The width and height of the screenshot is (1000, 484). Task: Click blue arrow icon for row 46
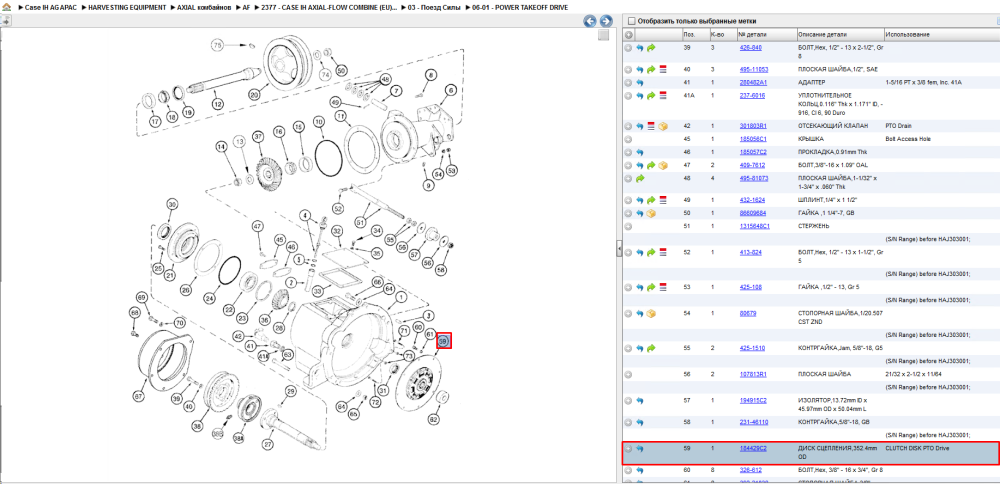(x=640, y=152)
